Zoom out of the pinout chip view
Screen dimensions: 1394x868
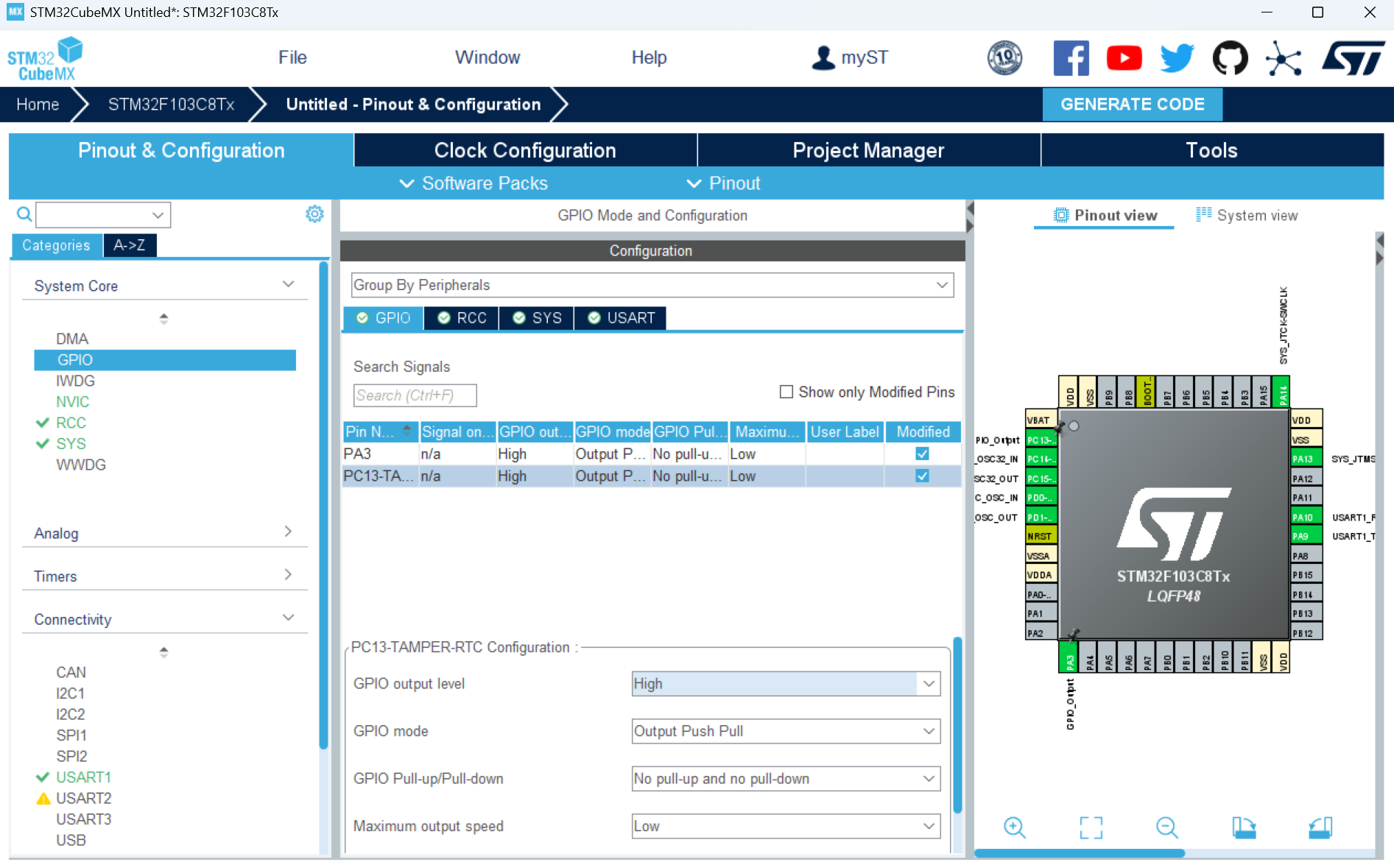1167,827
